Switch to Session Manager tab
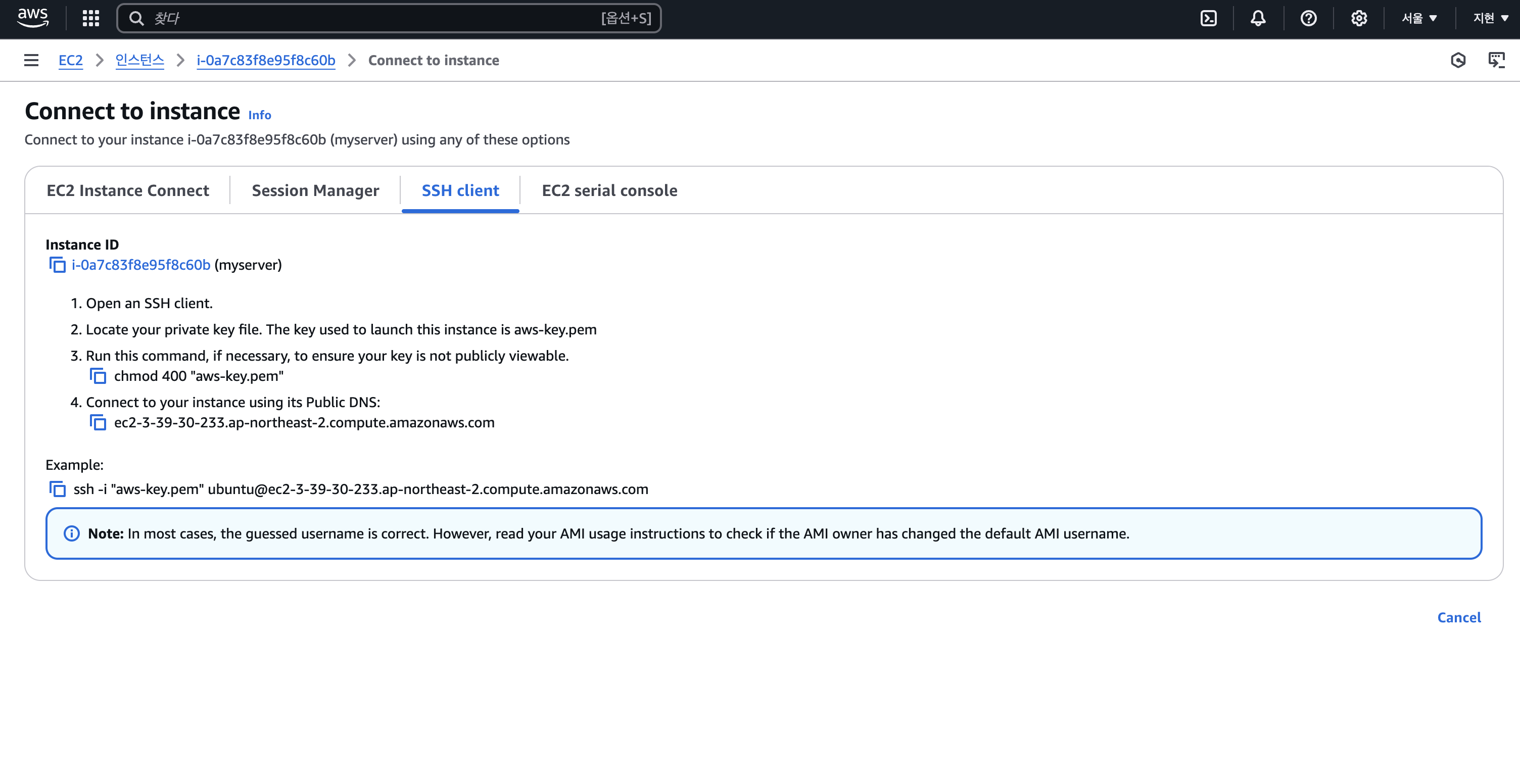This screenshot has height=784, width=1520. (315, 190)
